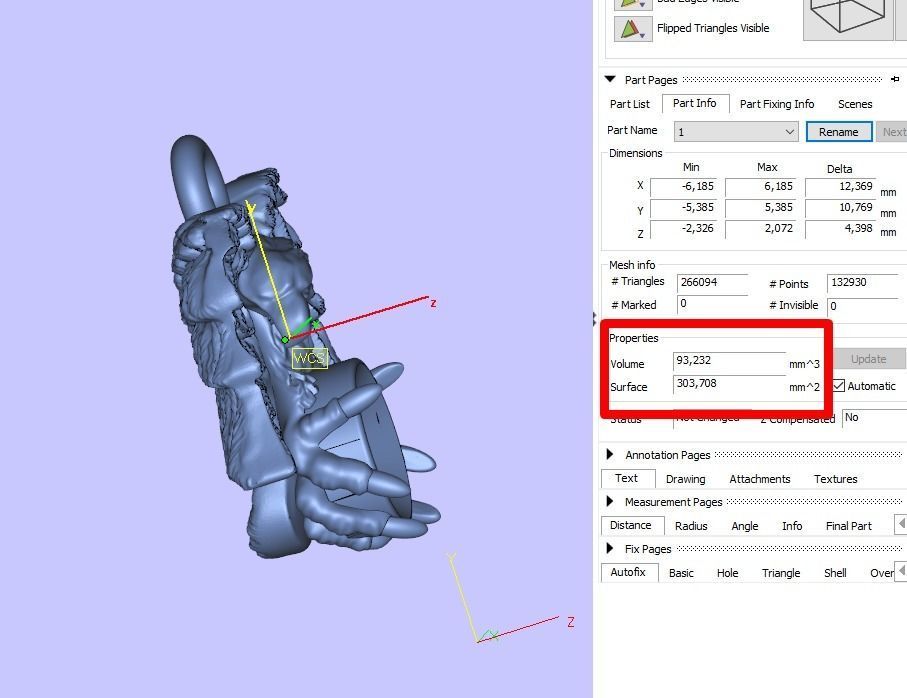Click the Z Max field 2,072

pyautogui.click(x=760, y=228)
